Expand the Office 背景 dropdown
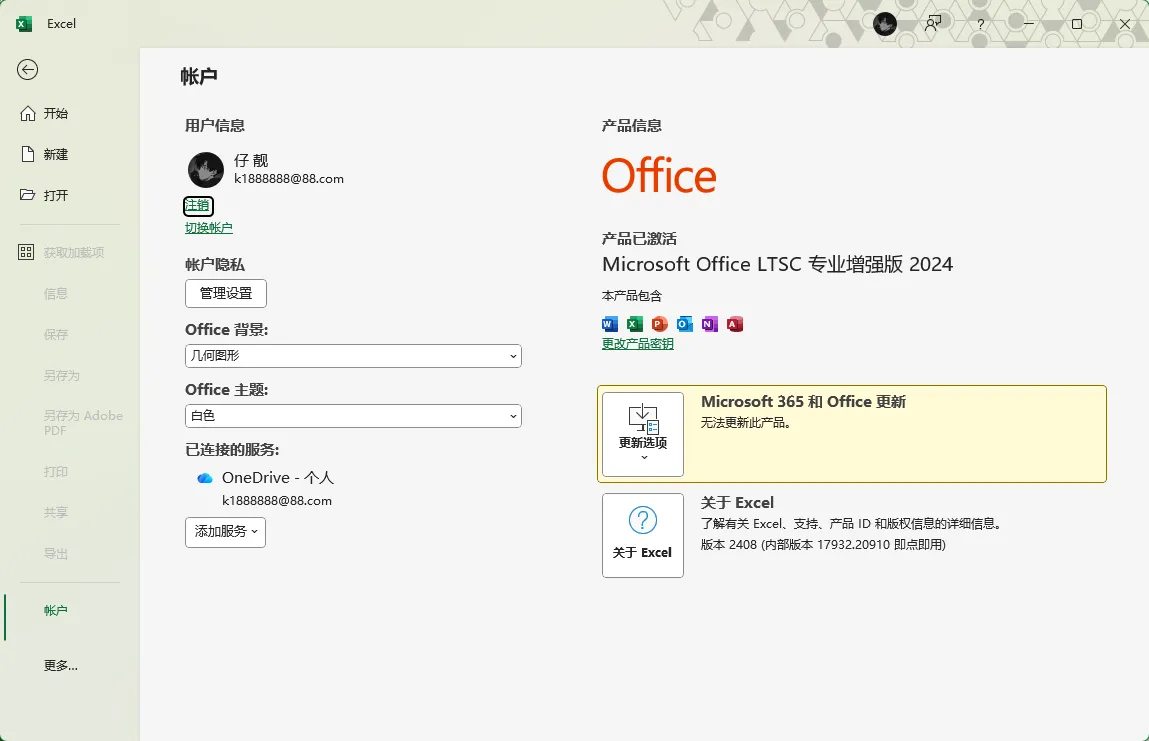1149x741 pixels. point(353,355)
